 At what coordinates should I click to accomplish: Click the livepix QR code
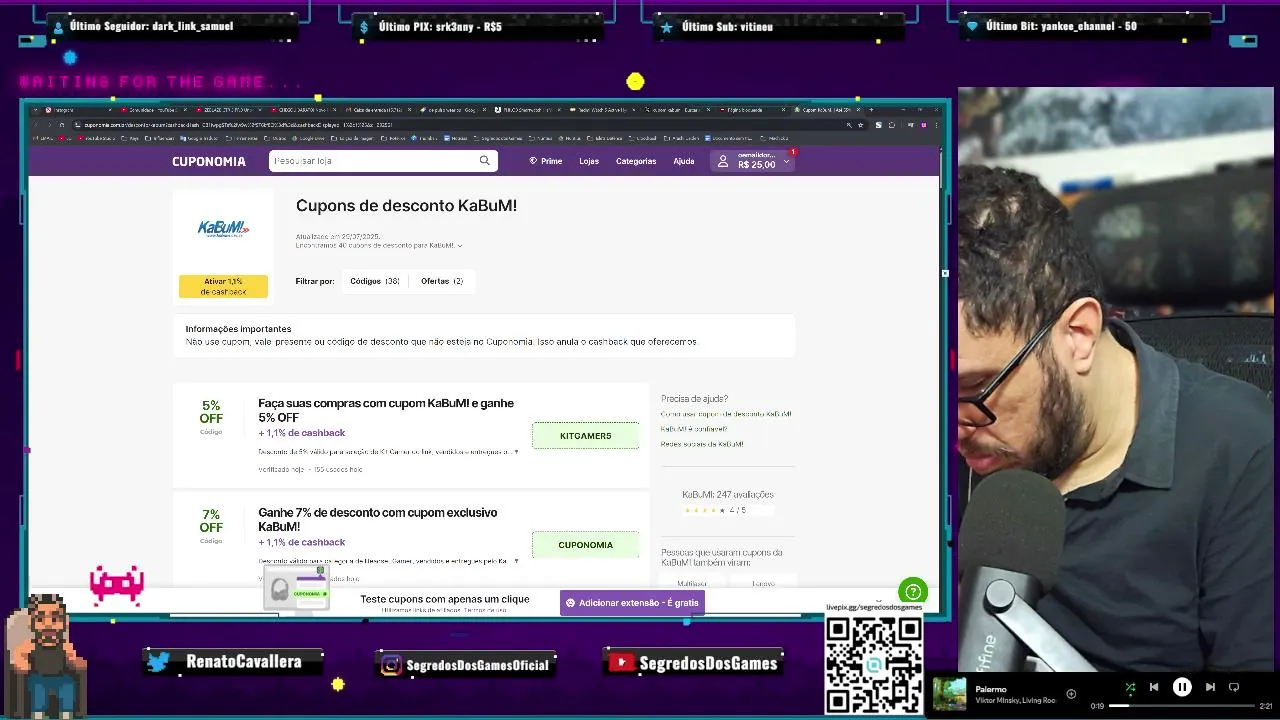873,665
